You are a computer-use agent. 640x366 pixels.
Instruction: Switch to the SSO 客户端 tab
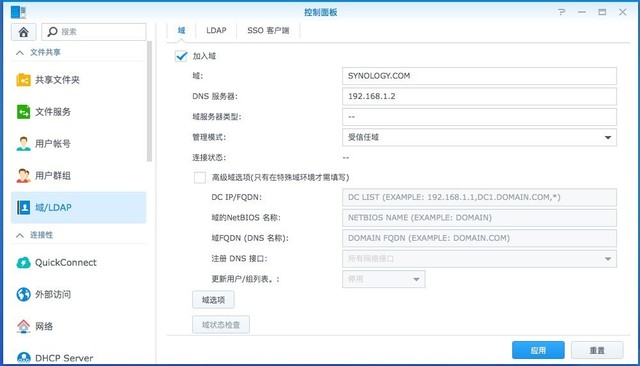pyautogui.click(x=268, y=31)
